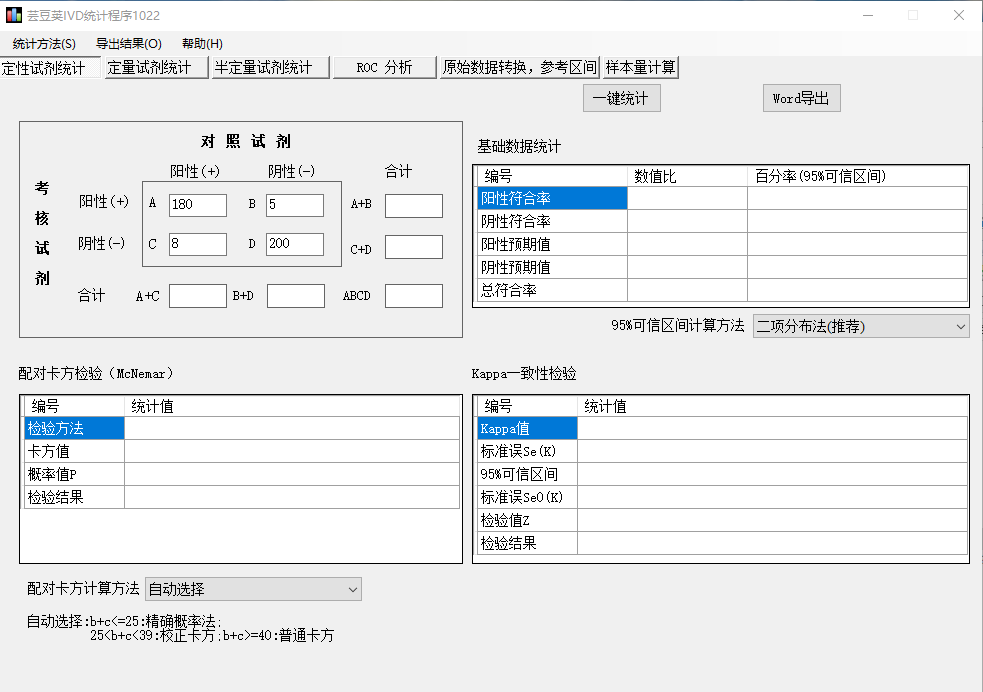Viewport: 983px width, 692px height.
Task: Click the app icon in title bar
Action: click(x=14, y=16)
